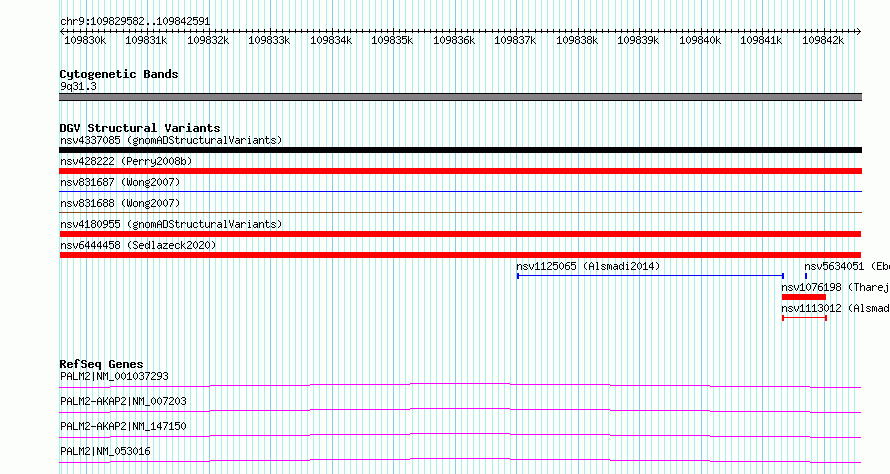Screen dimensions: 890x474
Task: Click ruler tick label 109837k
Action: pos(515,41)
